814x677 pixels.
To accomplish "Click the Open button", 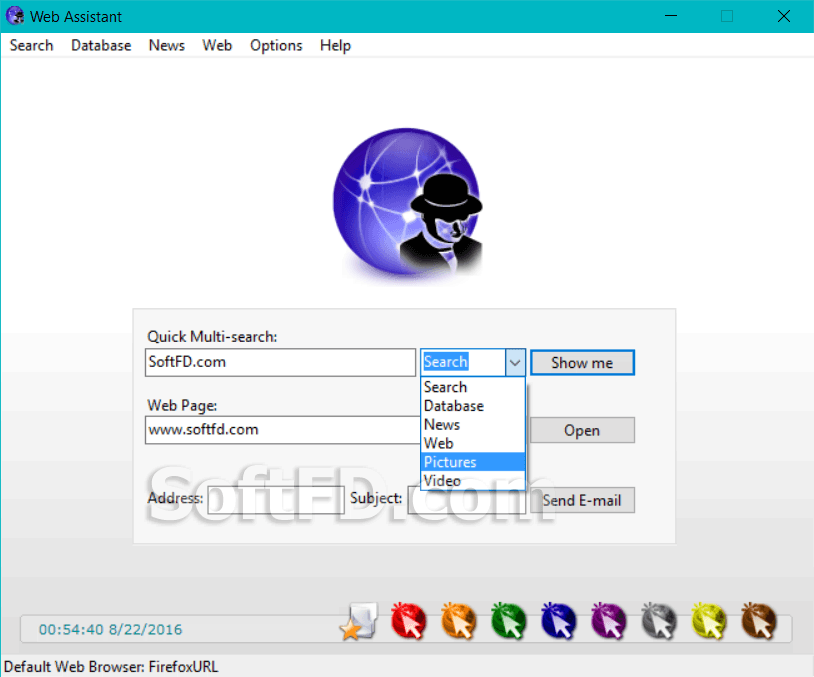I will point(582,430).
